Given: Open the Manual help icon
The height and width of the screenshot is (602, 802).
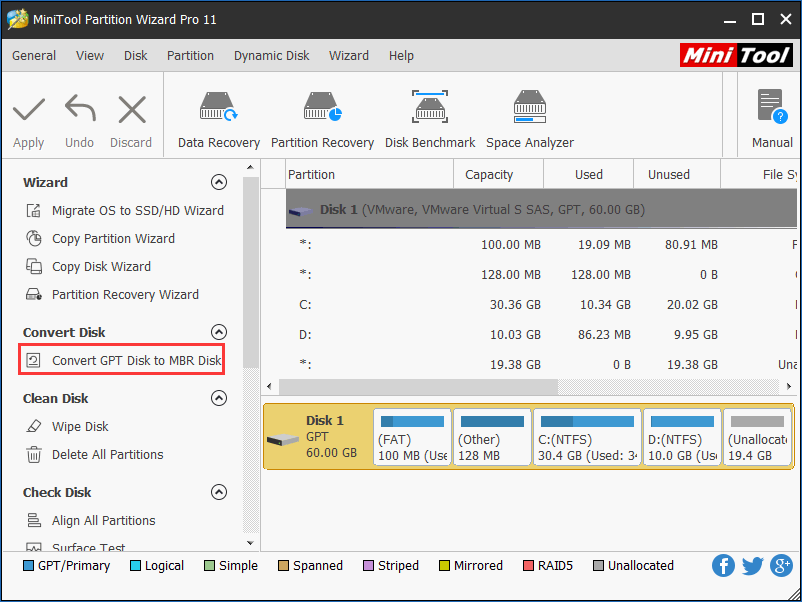Looking at the screenshot, I should 772,107.
